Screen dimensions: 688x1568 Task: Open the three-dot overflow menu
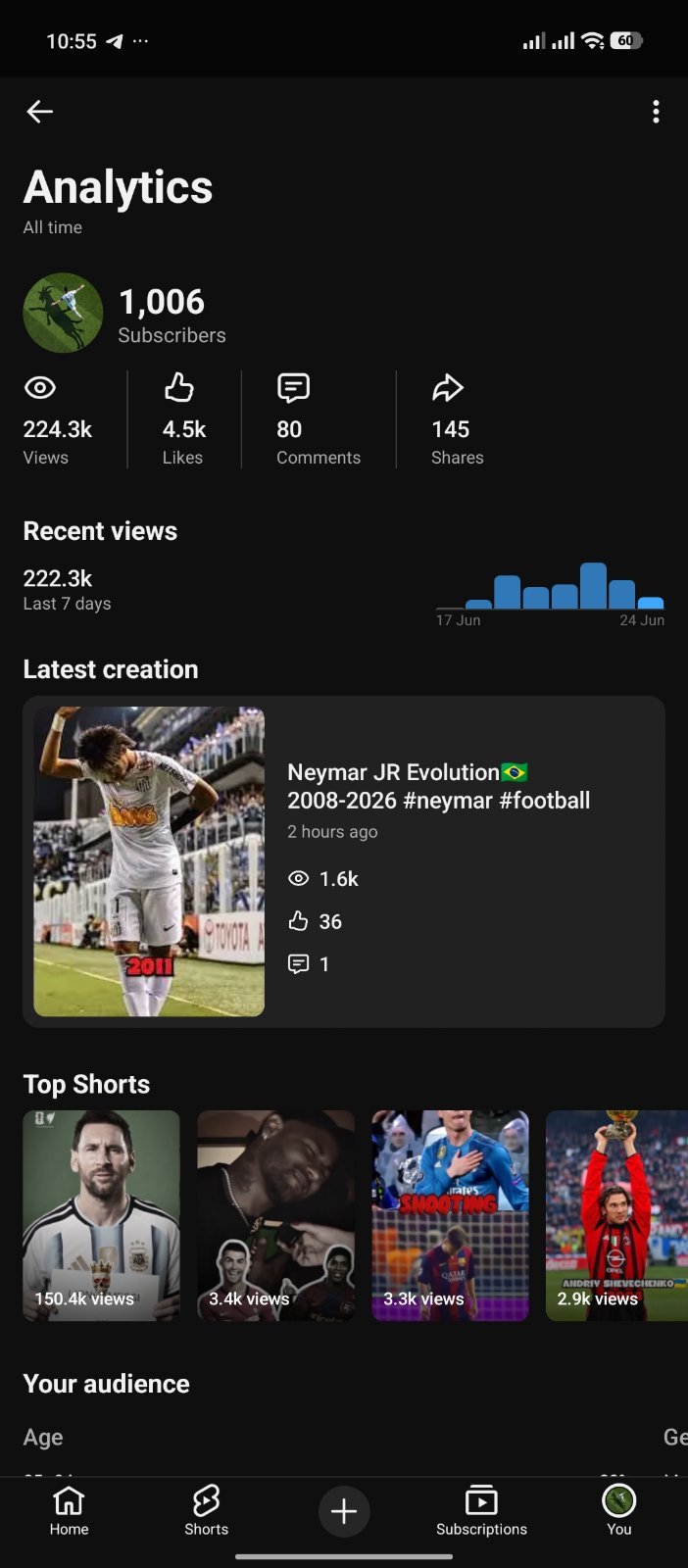656,112
